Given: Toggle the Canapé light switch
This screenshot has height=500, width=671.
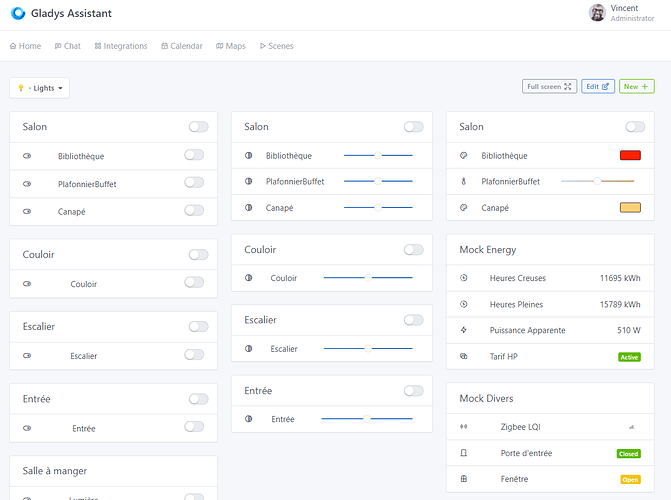Looking at the screenshot, I should 194,210.
